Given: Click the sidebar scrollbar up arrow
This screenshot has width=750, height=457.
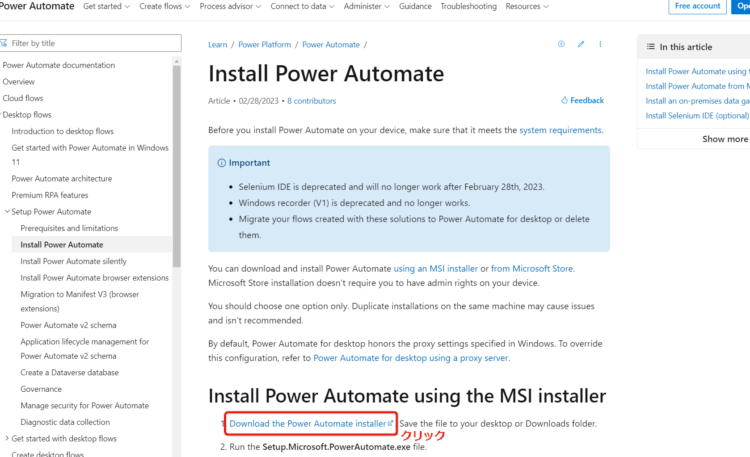Looking at the screenshot, I should point(176,61).
